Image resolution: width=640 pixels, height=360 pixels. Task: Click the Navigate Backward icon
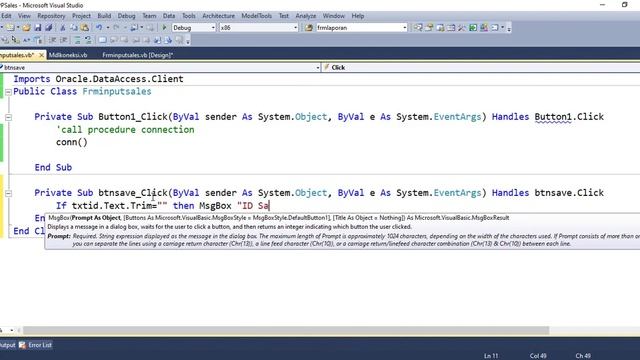(x=134, y=28)
